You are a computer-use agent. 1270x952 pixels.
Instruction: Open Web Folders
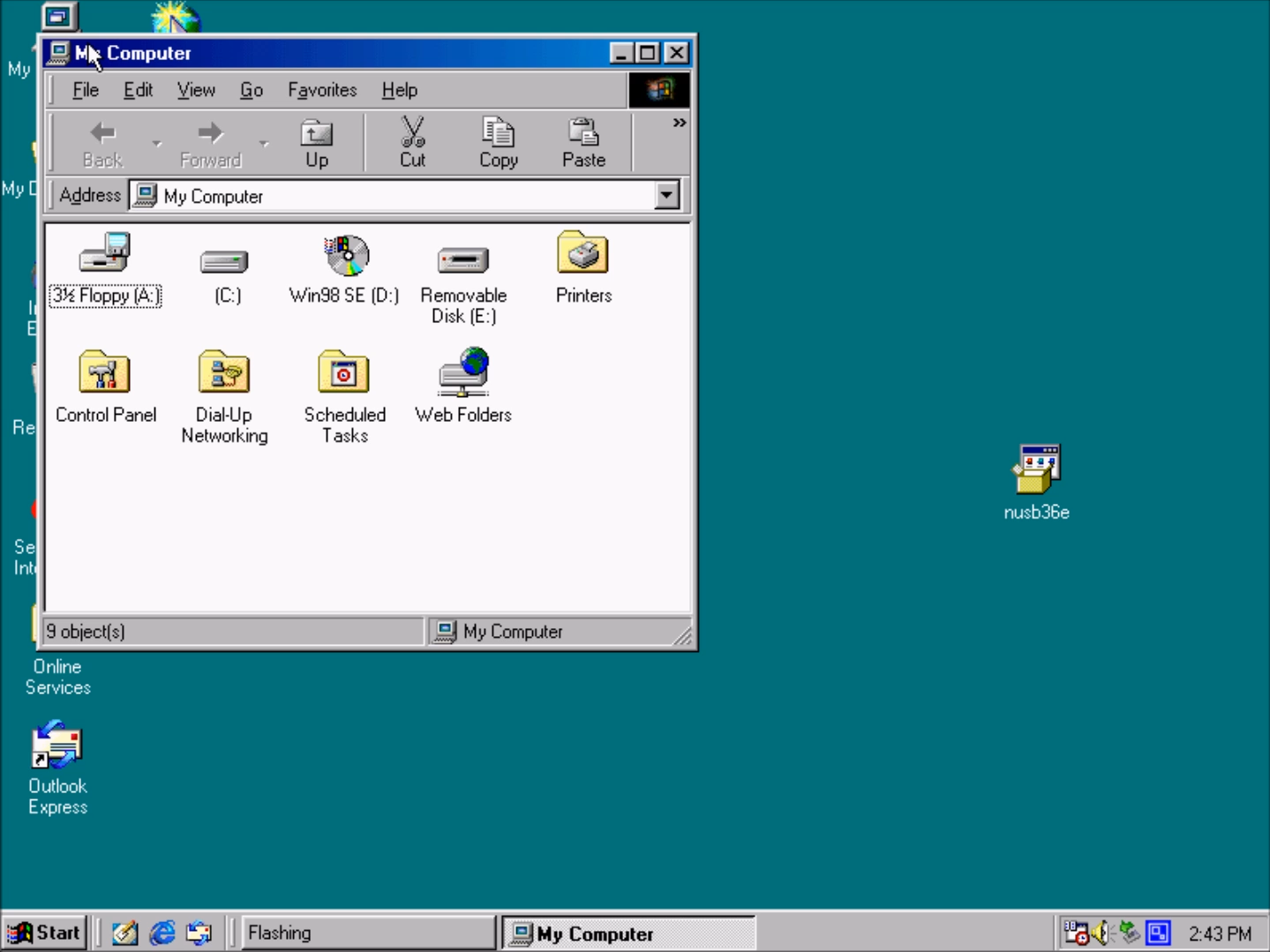click(x=462, y=372)
